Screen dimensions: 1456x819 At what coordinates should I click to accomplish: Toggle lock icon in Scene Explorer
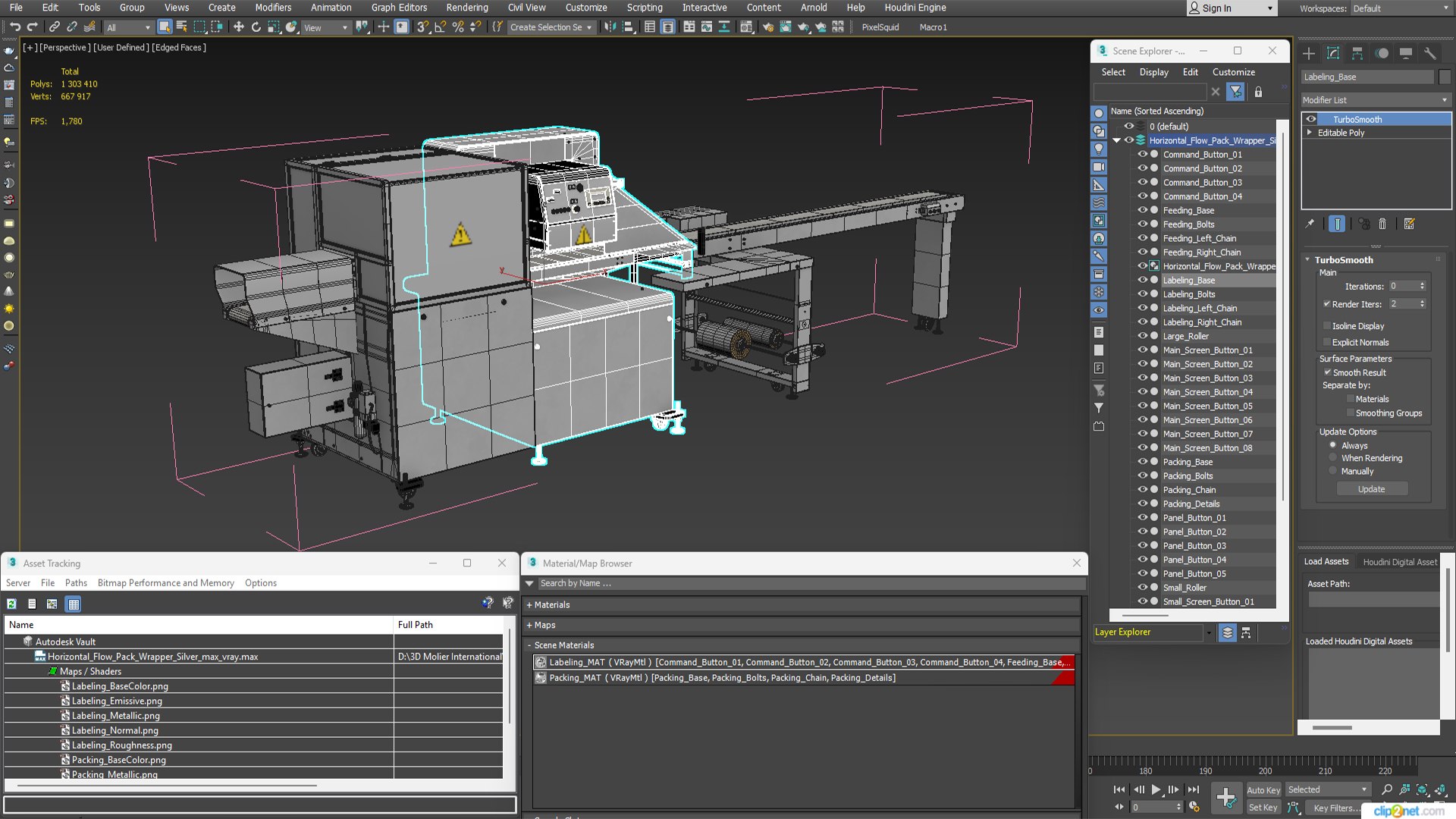click(1258, 92)
